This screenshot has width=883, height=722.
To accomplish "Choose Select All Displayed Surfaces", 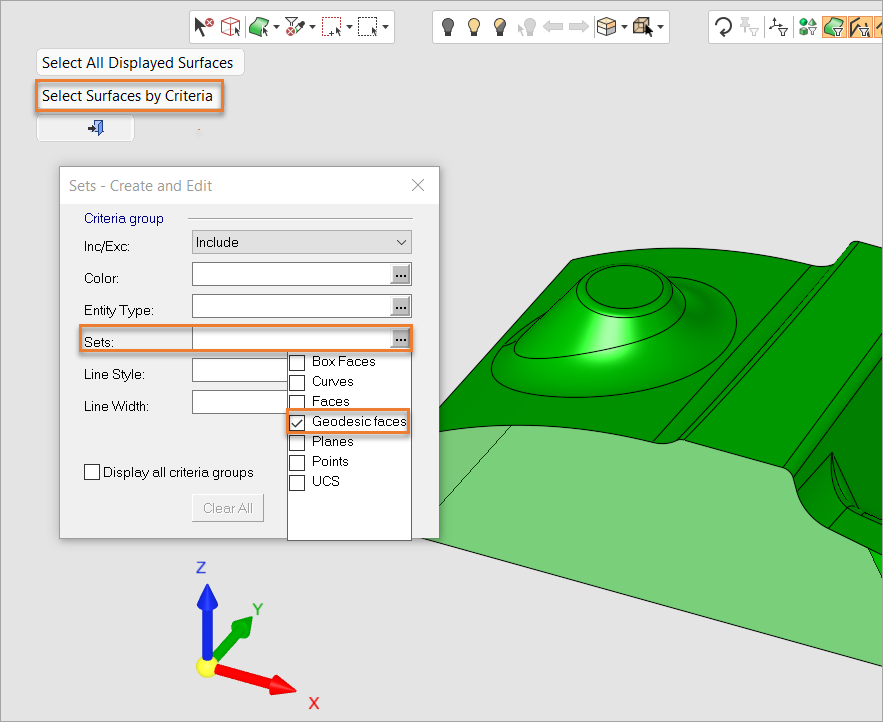I will coord(138,63).
